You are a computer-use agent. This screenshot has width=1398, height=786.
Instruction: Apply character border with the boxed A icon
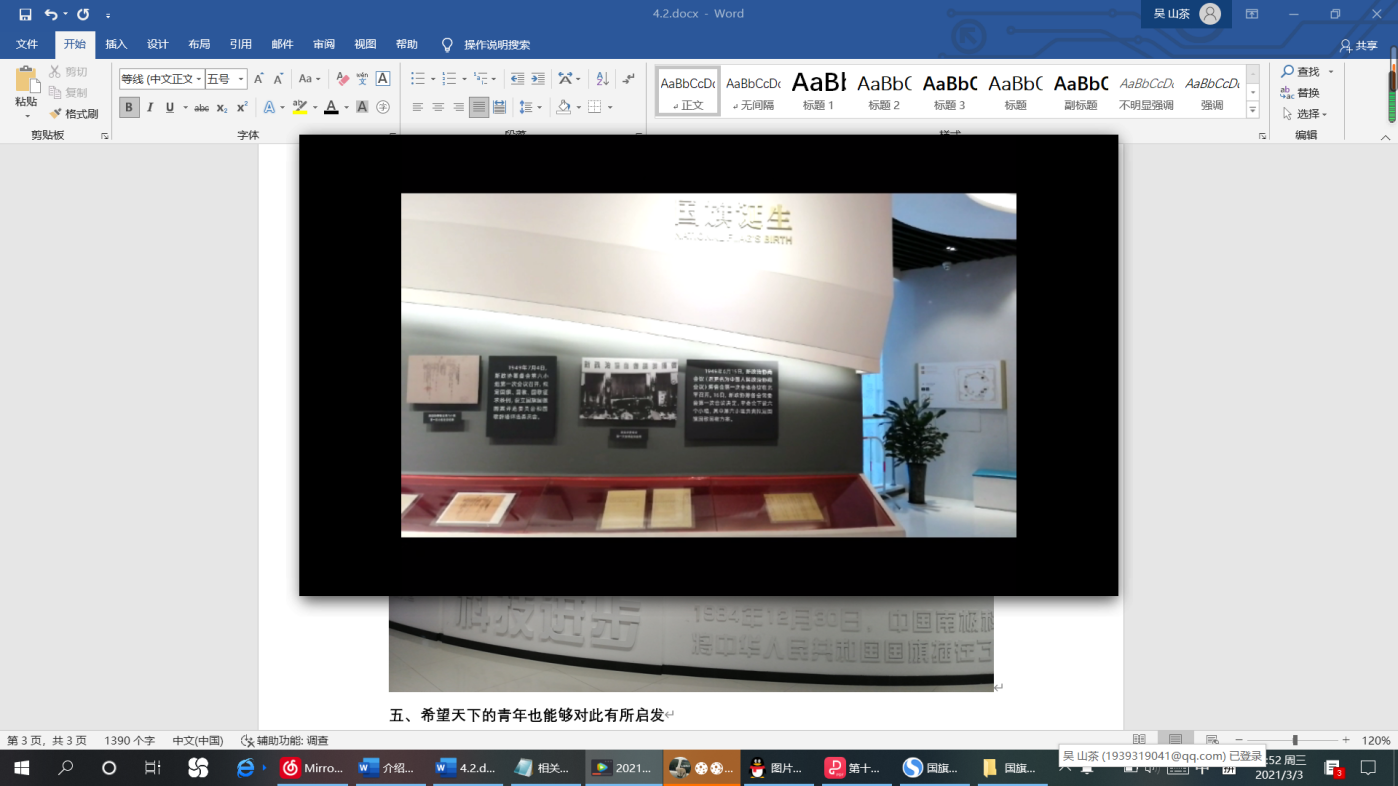tap(382, 79)
